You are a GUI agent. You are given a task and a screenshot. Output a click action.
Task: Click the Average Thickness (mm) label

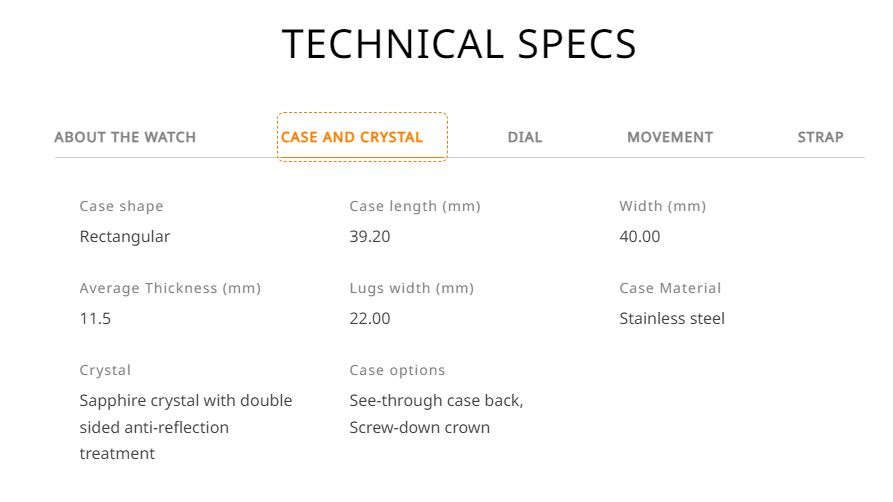[x=170, y=288]
